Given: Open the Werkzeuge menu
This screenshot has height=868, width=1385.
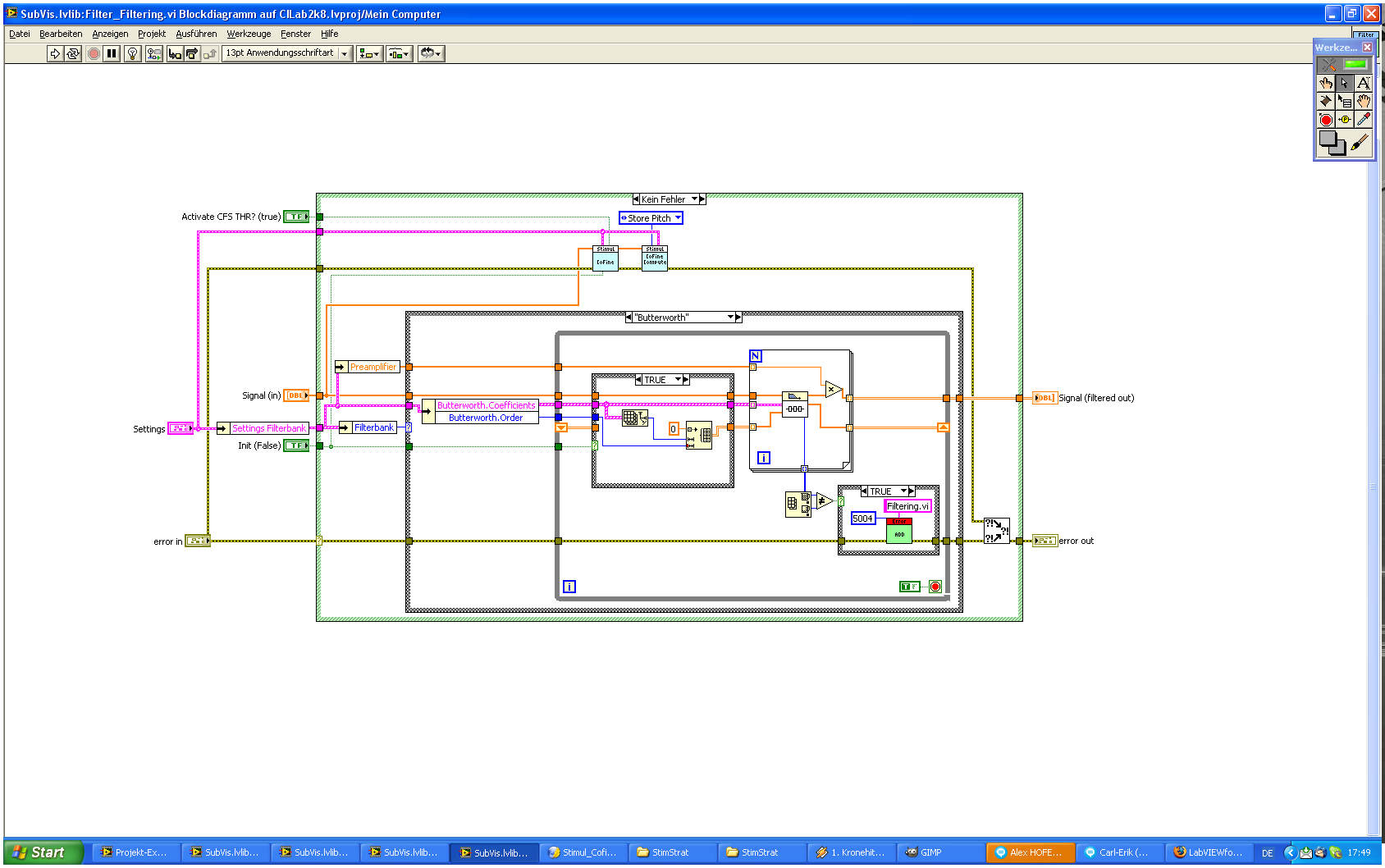Looking at the screenshot, I should point(249,34).
